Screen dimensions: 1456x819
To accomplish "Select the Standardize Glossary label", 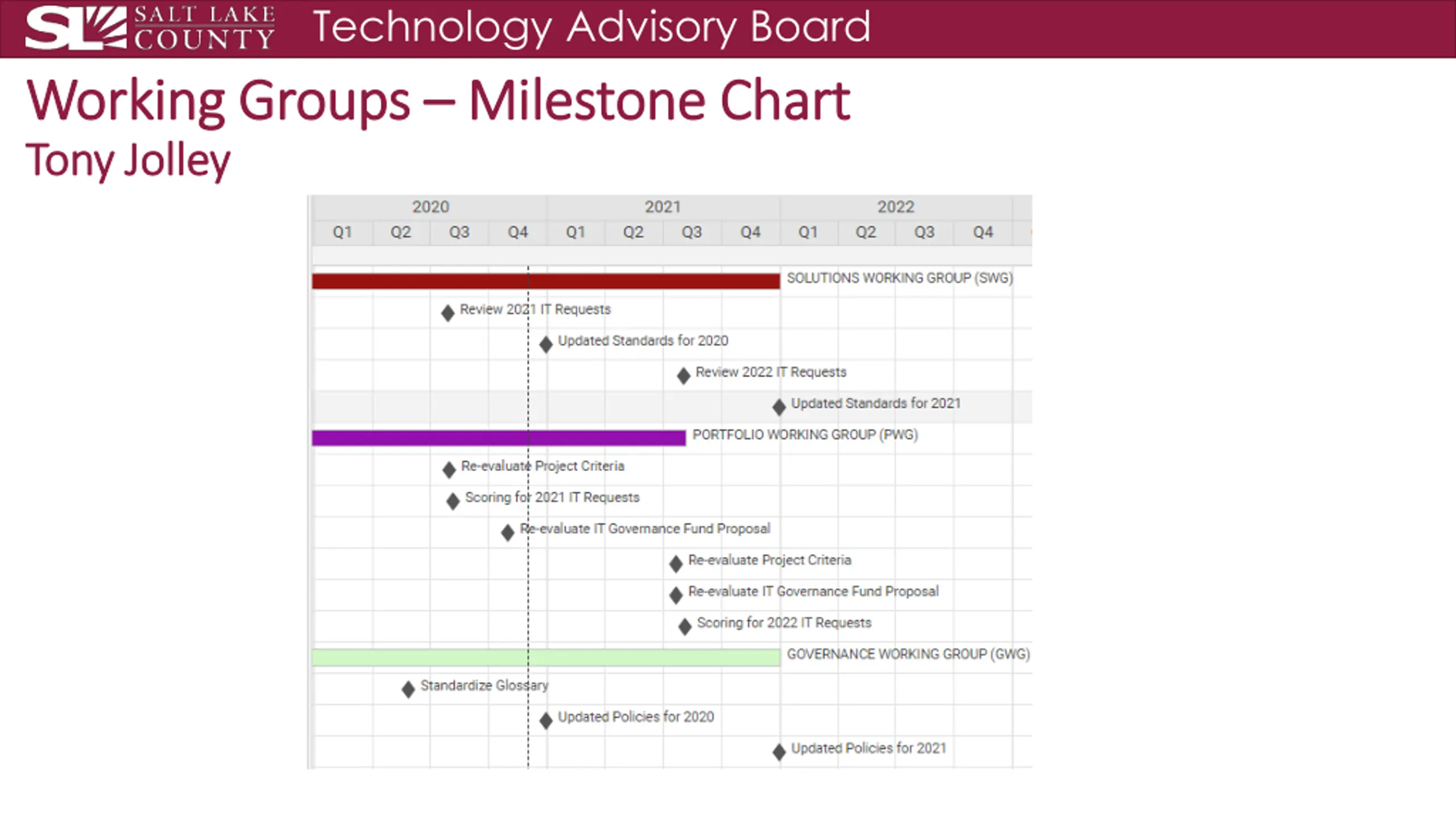I will (485, 685).
